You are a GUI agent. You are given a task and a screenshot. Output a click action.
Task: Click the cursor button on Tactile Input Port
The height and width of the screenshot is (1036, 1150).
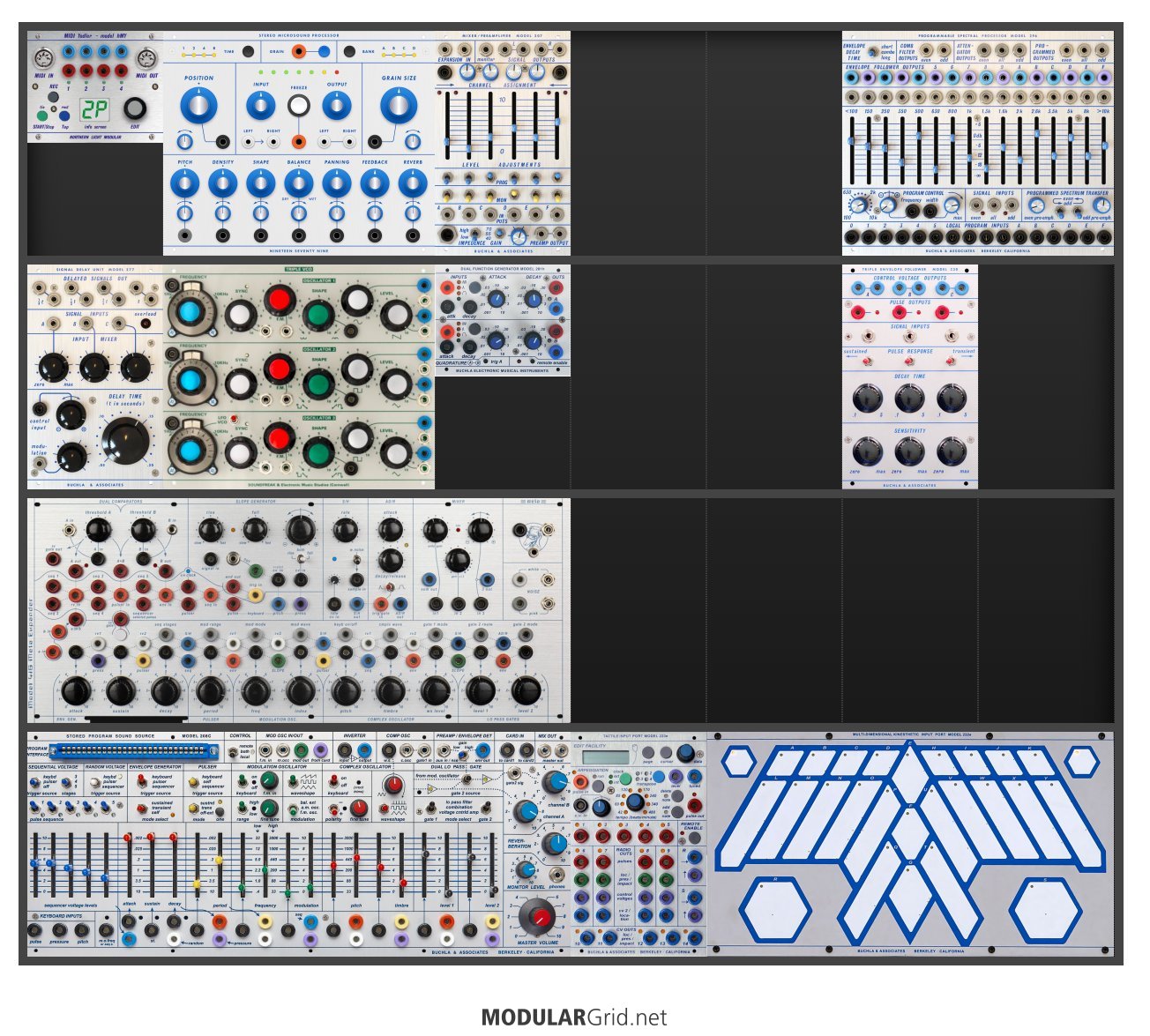coord(668,754)
